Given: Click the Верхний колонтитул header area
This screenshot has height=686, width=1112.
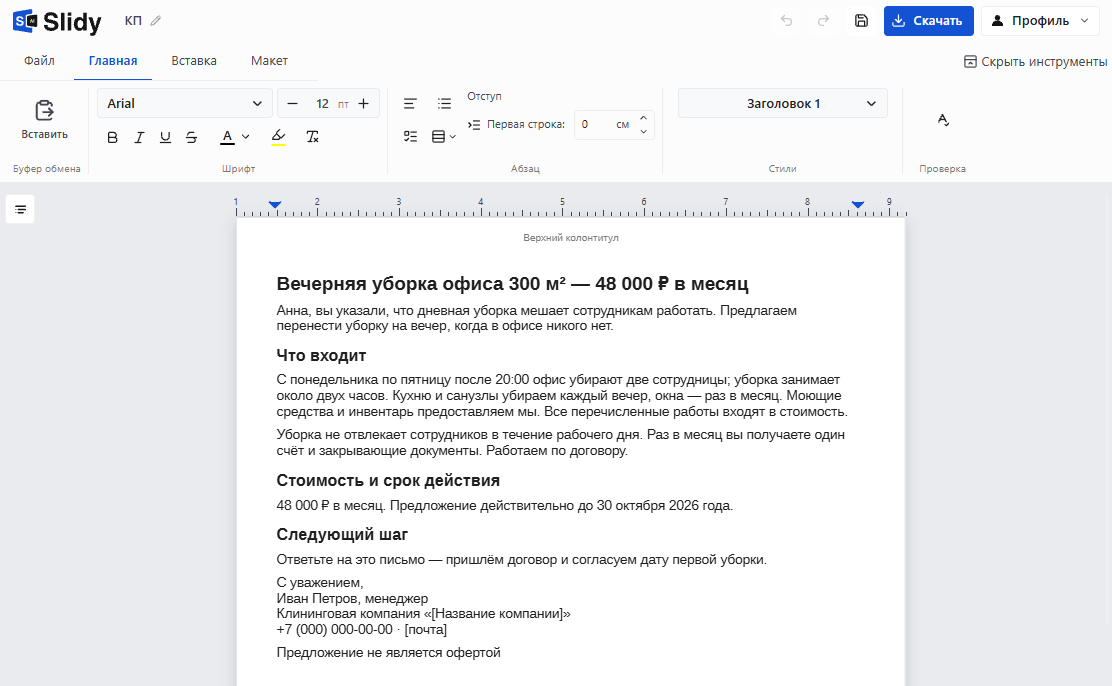Looking at the screenshot, I should click(571, 238).
